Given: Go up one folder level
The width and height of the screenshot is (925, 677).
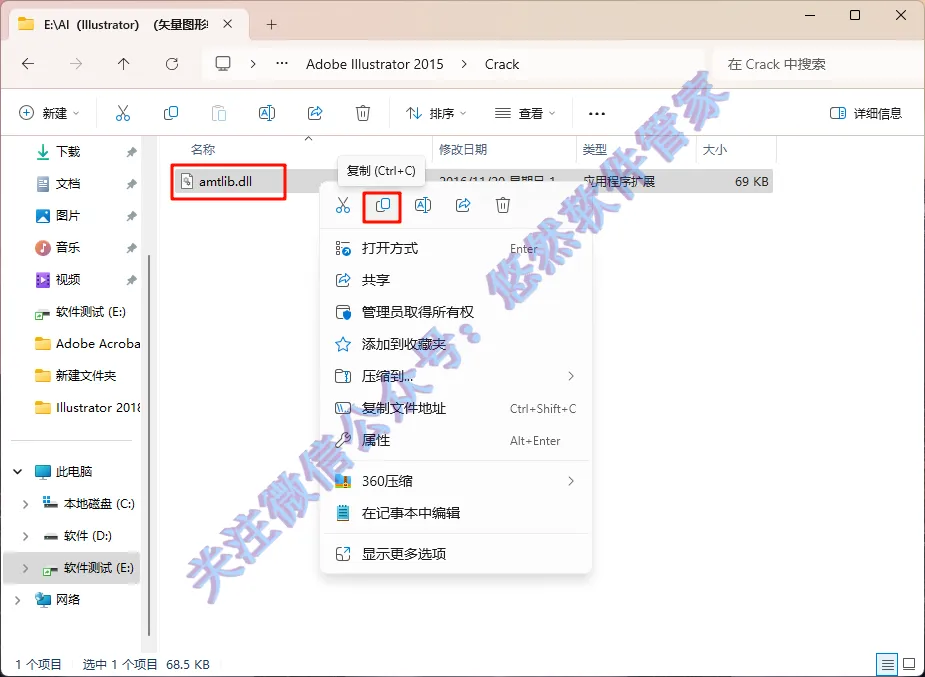Looking at the screenshot, I should point(123,64).
